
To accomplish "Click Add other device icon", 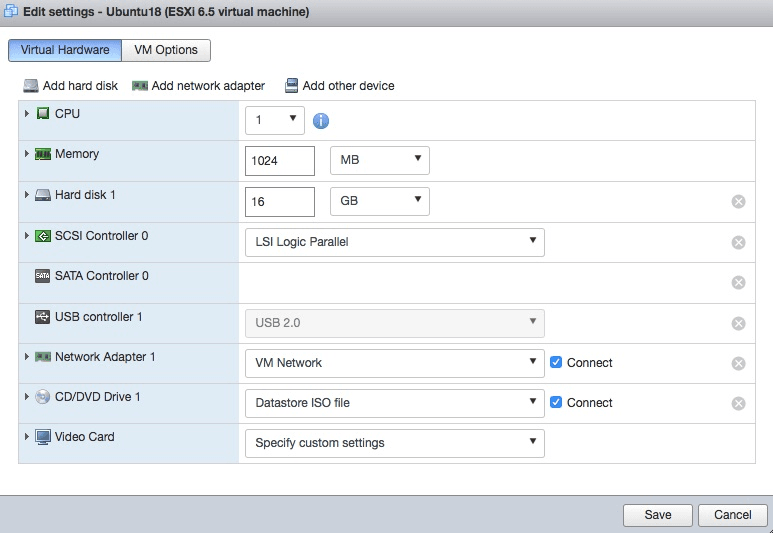I will click(292, 86).
